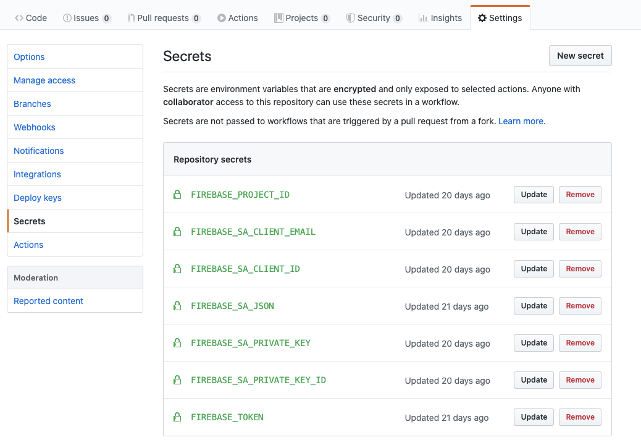Screen dimensions: 641x440
Task: Remove the FIREBASE_SA_JSON secret
Action: (x=580, y=306)
